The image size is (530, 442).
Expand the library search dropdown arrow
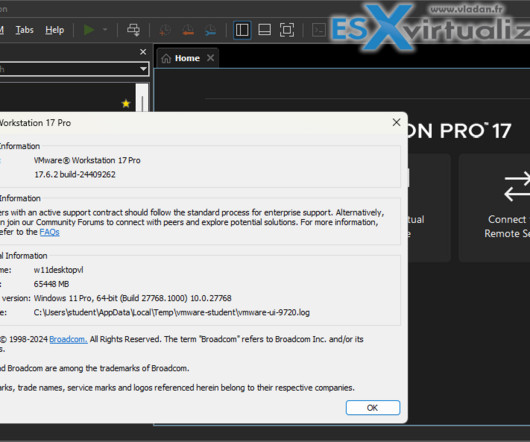tap(143, 69)
